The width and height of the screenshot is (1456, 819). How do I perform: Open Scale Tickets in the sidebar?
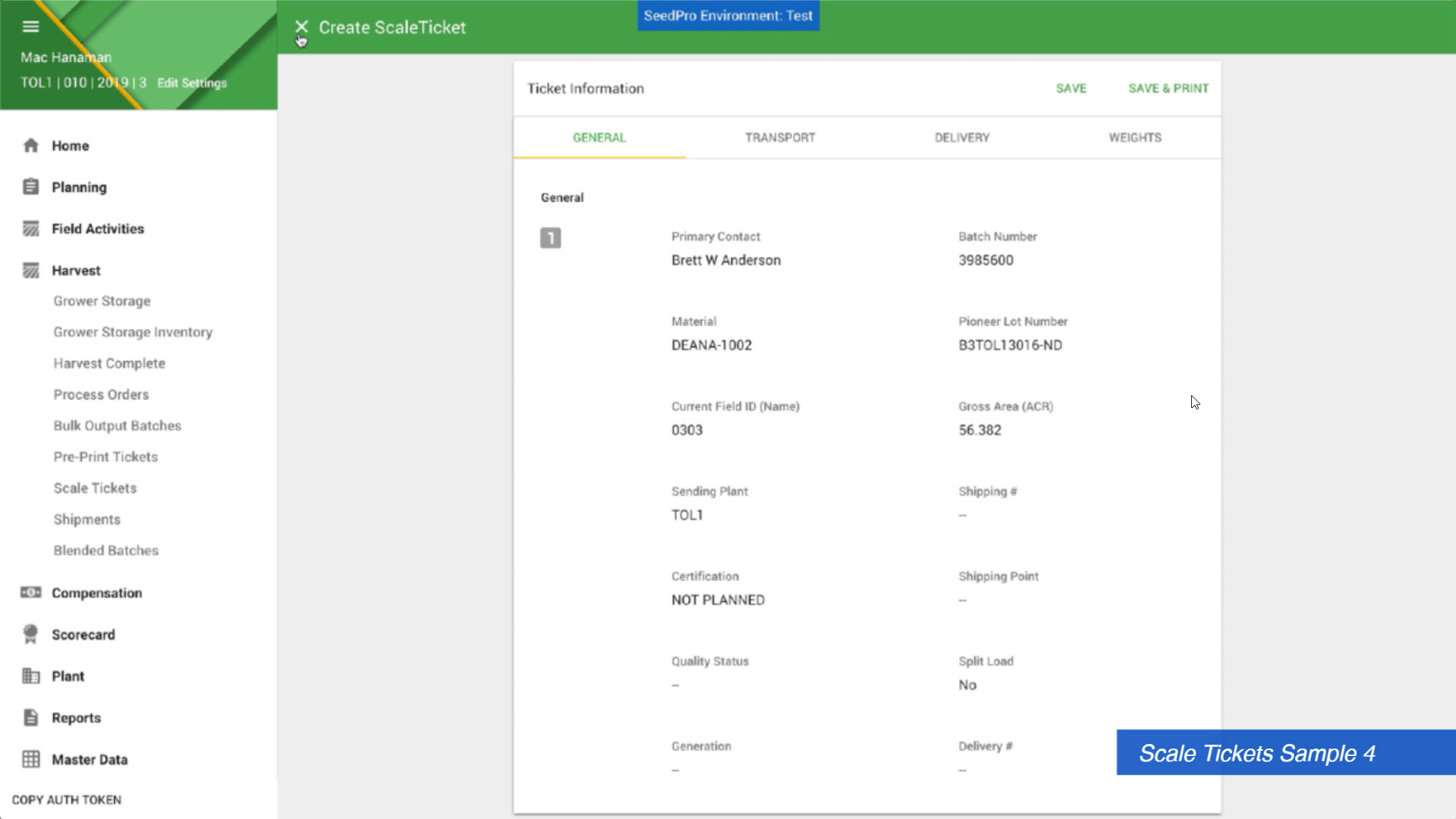point(95,488)
